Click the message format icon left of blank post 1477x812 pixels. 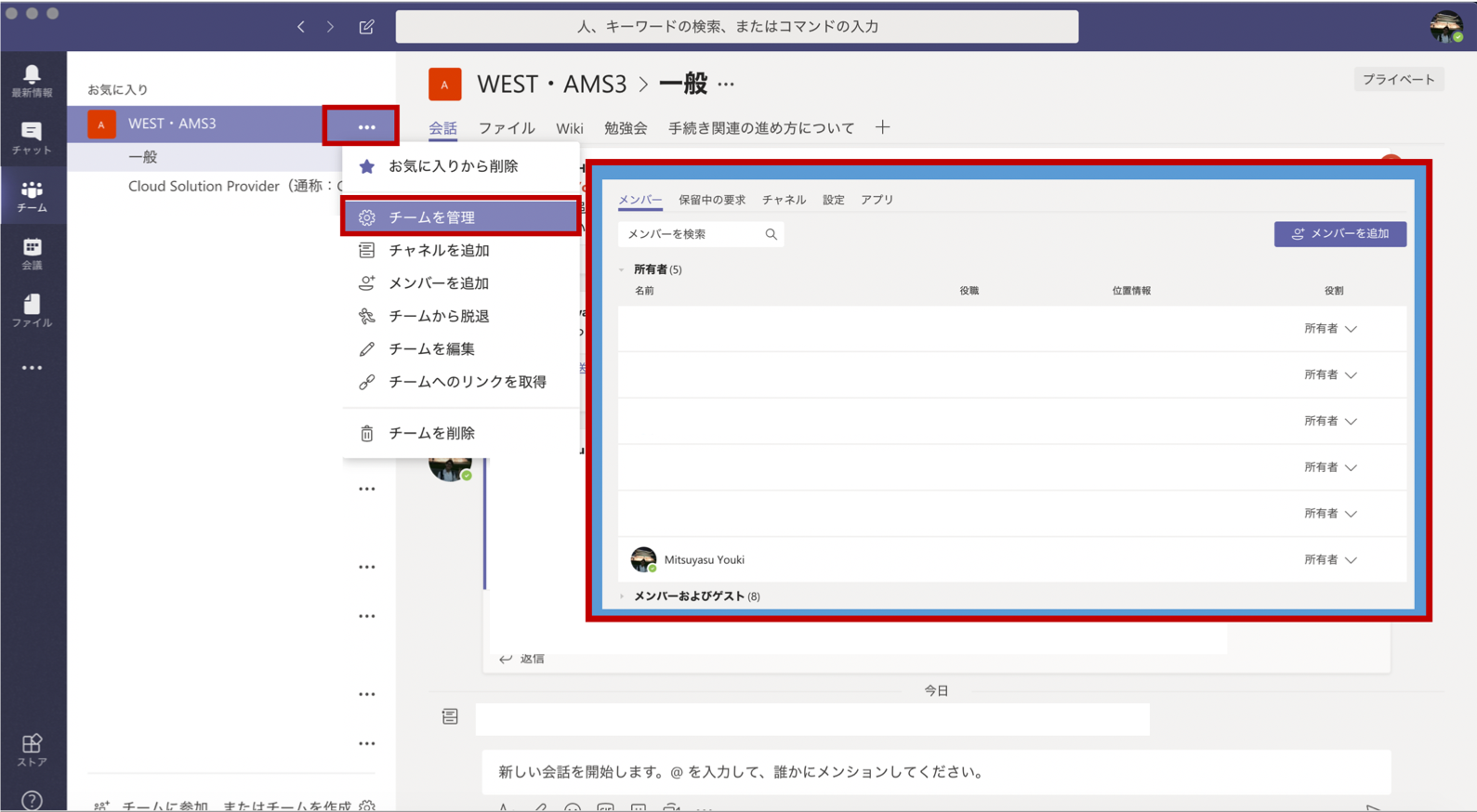450,716
